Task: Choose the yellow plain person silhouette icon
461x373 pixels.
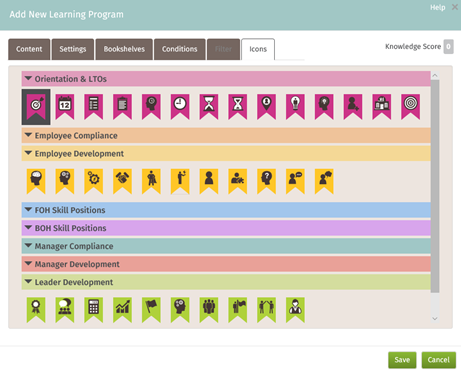Action: [209, 181]
